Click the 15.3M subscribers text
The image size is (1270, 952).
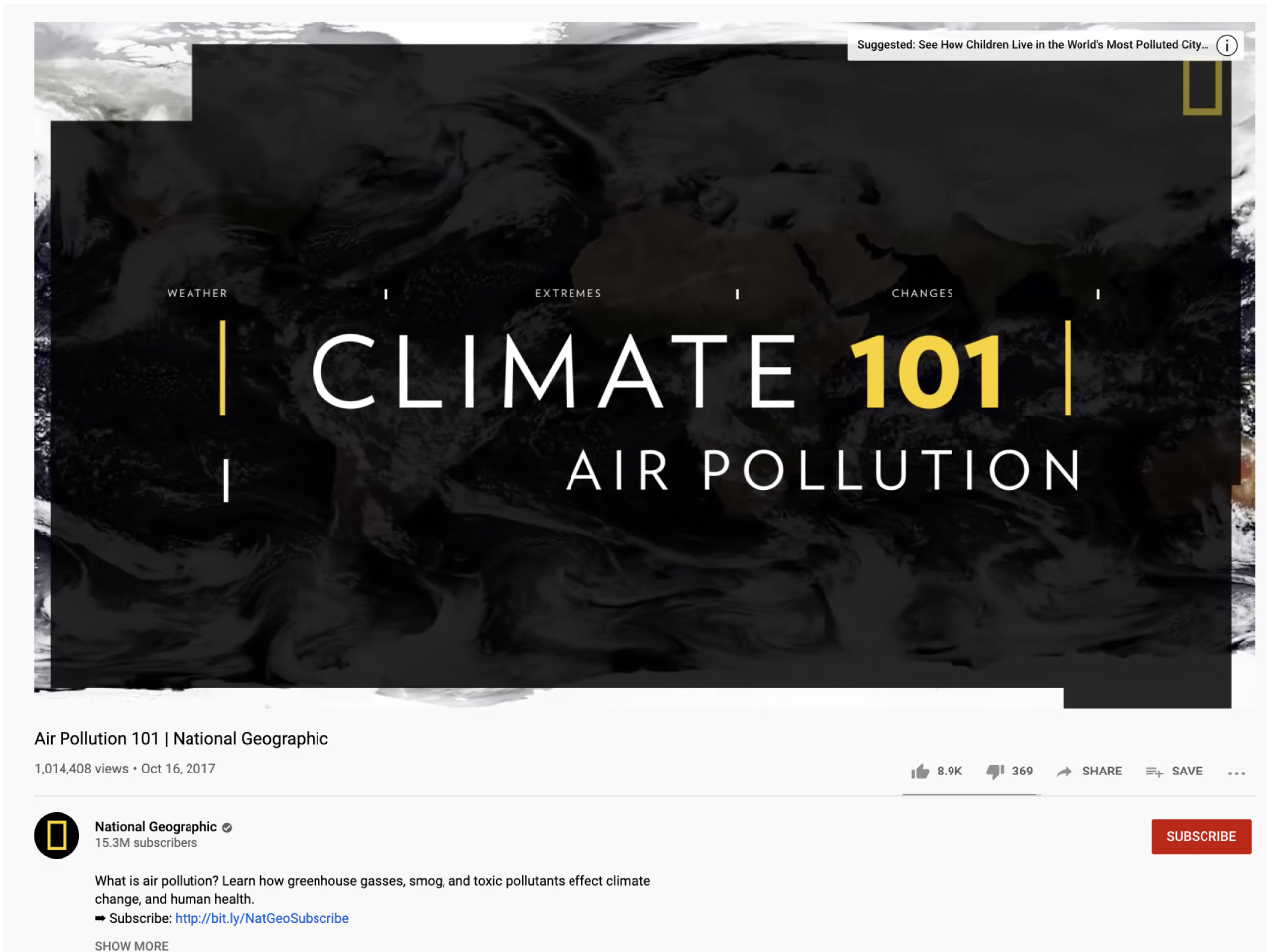[x=146, y=843]
